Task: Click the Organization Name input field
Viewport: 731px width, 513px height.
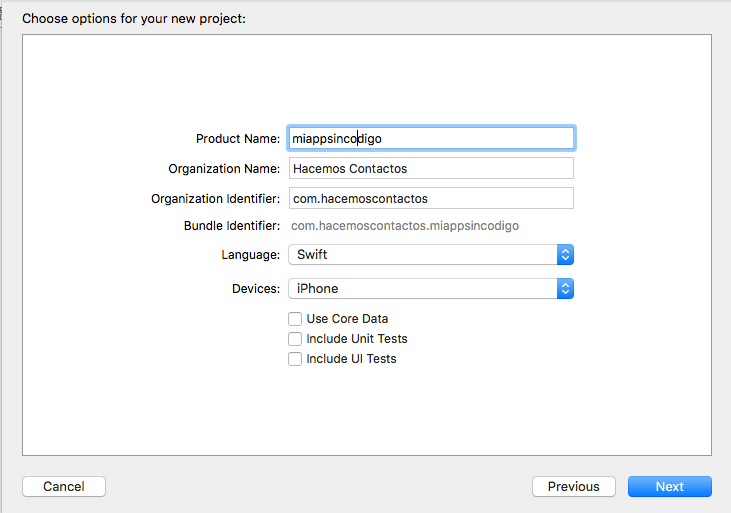Action: tap(430, 168)
